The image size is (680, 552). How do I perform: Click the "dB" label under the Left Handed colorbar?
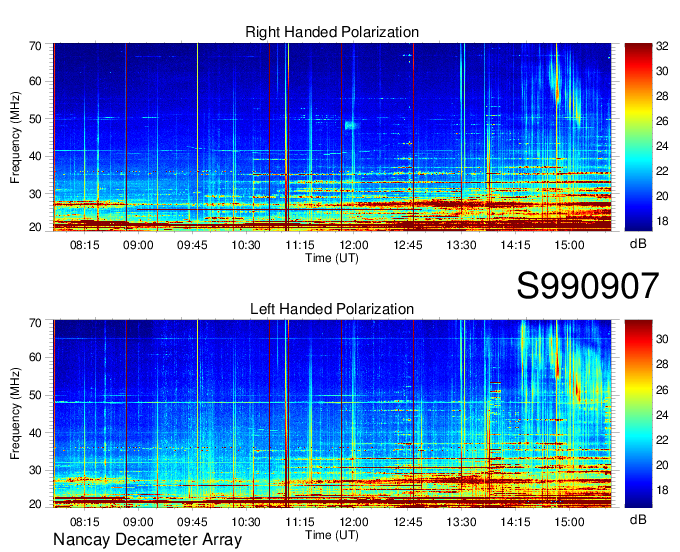pos(638,519)
